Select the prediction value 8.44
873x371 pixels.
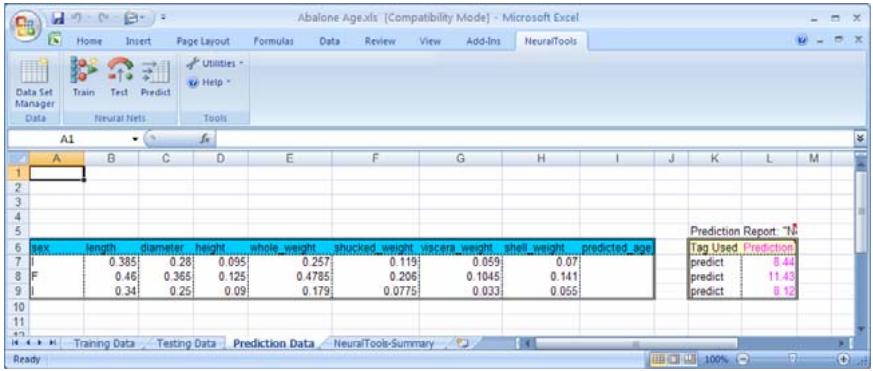click(769, 262)
